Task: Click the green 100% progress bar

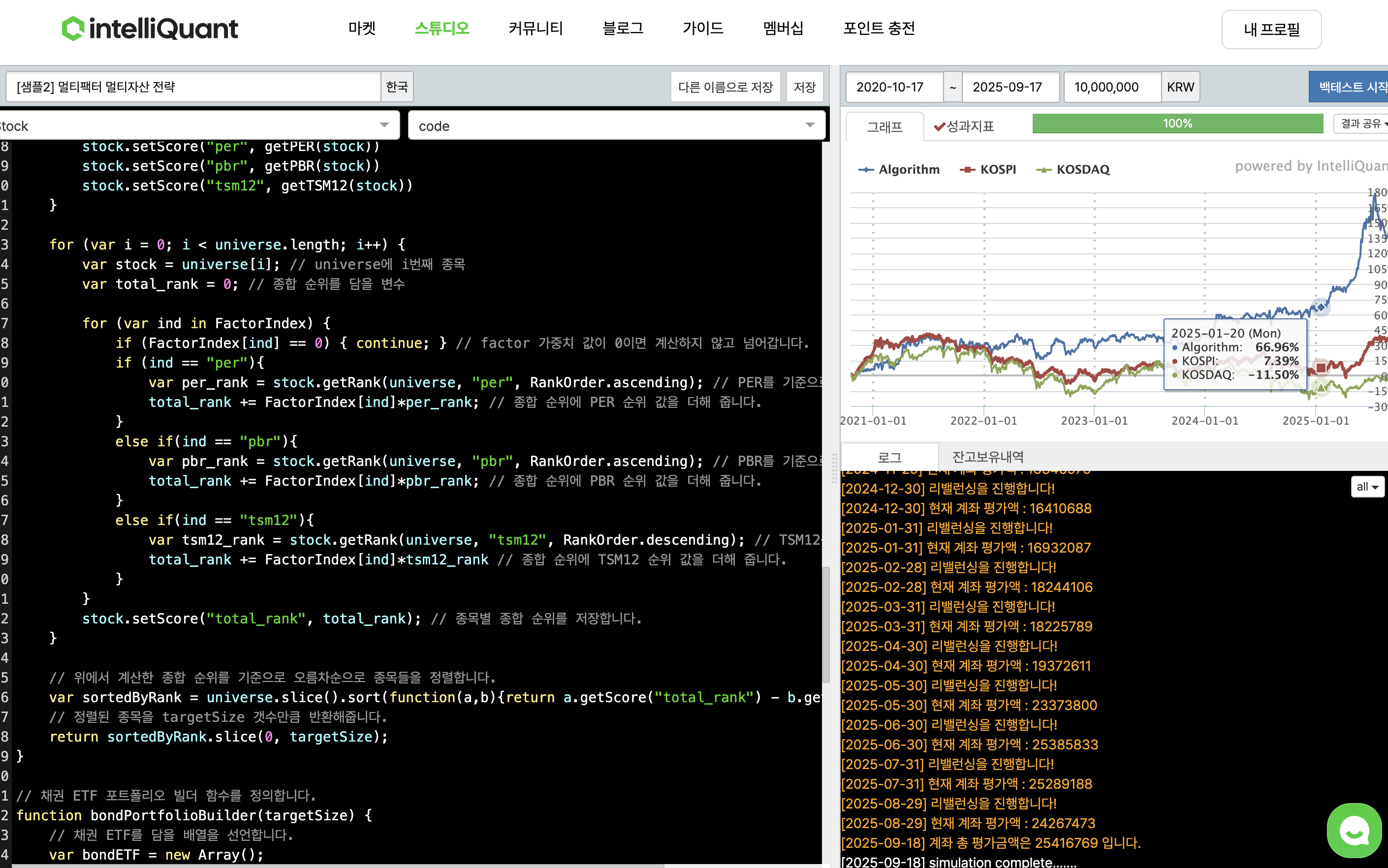Action: coord(1177,124)
